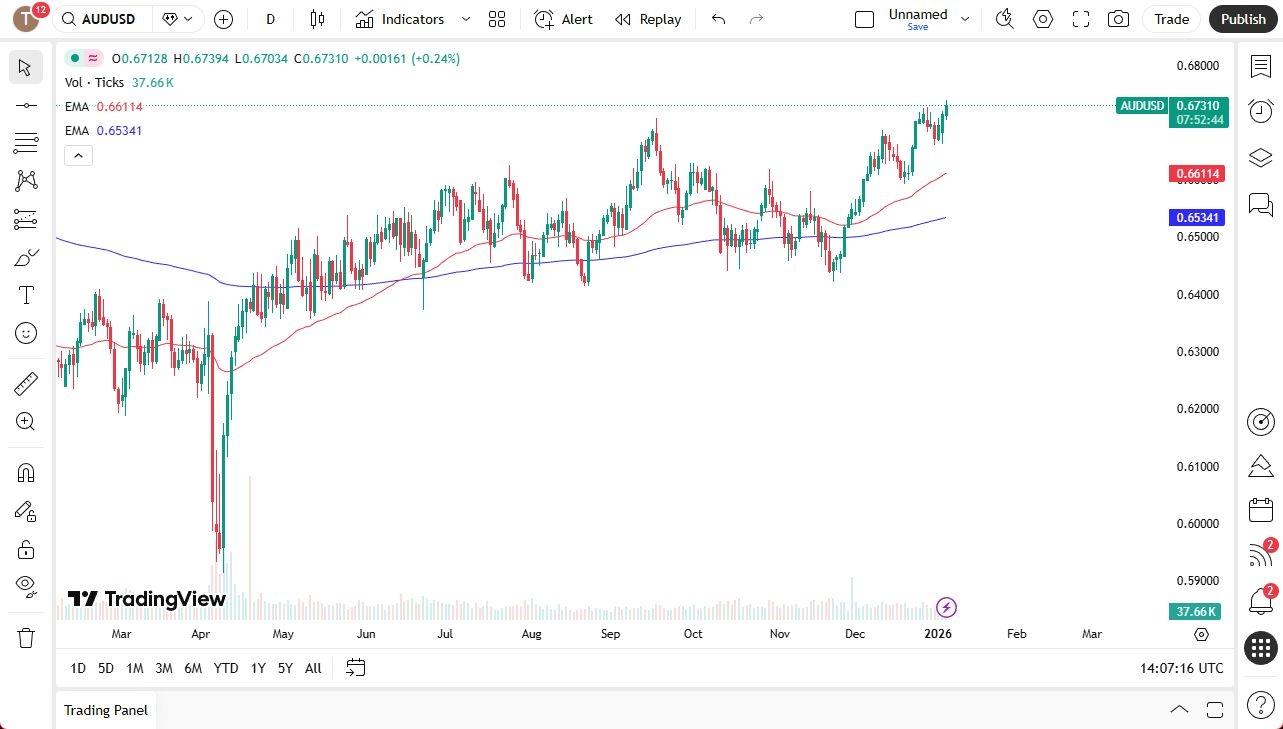
Task: Open the emoji icons tool
Action: pyautogui.click(x=26, y=333)
